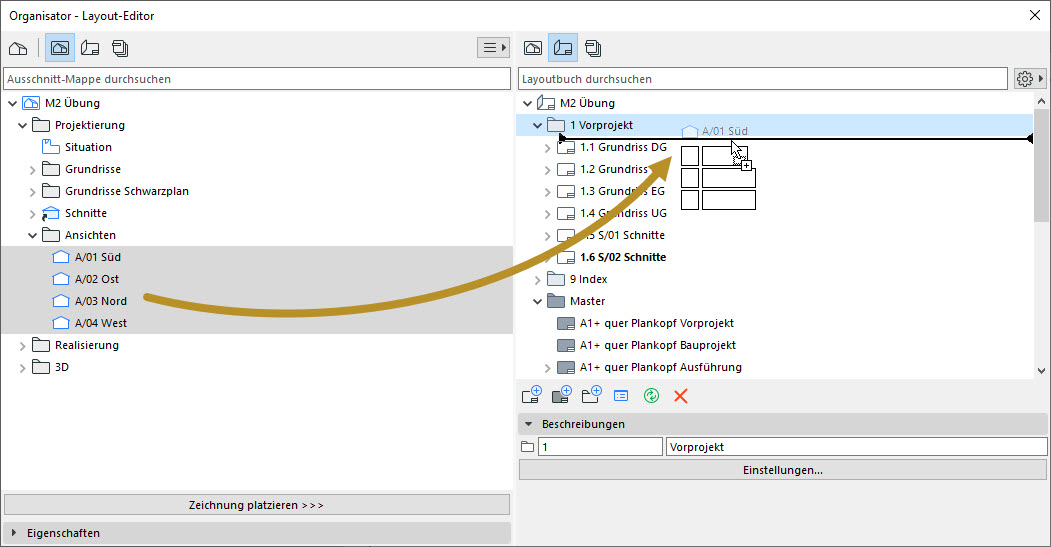Click the Ausschnitt-Mappe durchsuchen search field
Screen dimensions: 1051x547
pyautogui.click(x=257, y=79)
